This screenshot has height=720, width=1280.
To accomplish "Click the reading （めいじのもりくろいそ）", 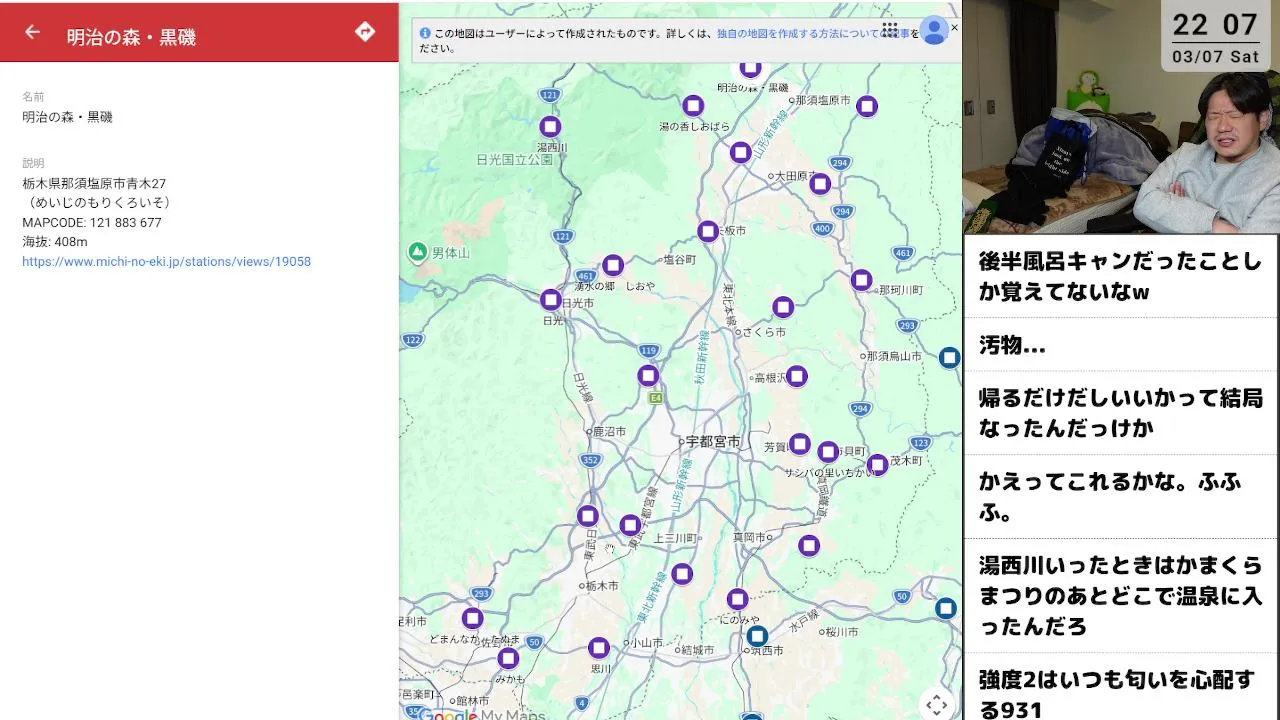I will pos(96,203).
